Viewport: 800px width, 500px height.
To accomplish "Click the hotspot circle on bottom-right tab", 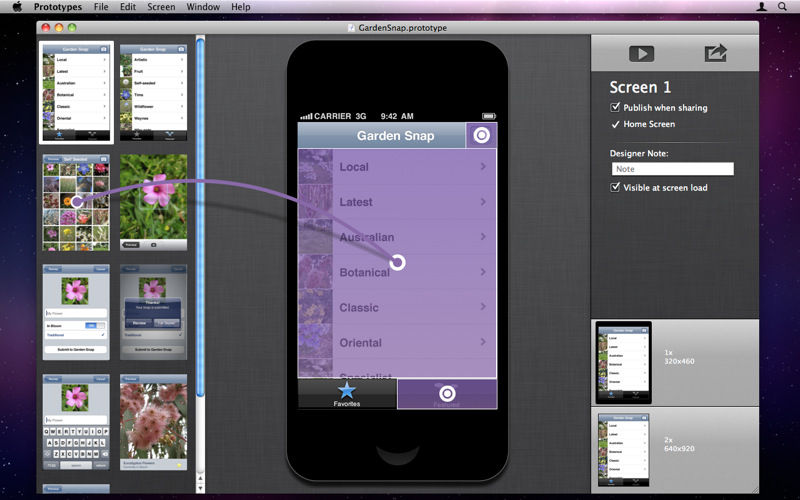I will [447, 393].
